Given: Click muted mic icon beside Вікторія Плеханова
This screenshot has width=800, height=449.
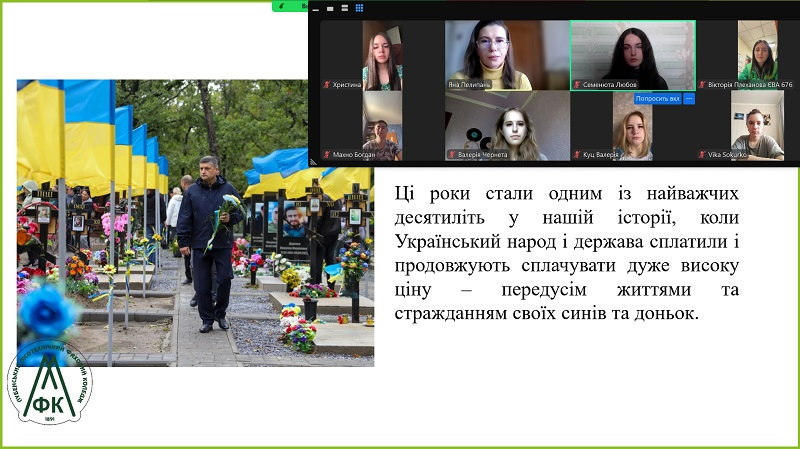Looking at the screenshot, I should pyautogui.click(x=702, y=85).
